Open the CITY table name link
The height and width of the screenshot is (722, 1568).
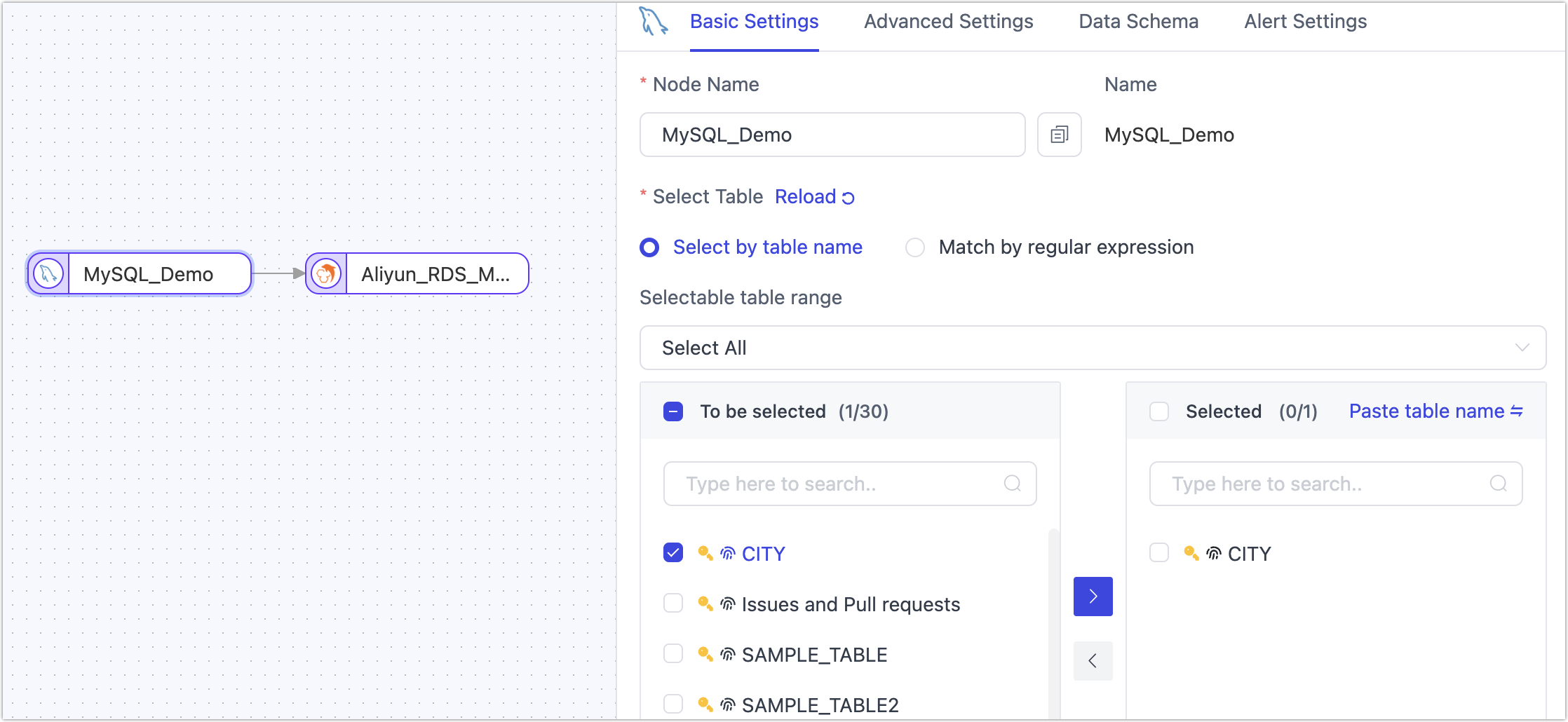click(763, 553)
